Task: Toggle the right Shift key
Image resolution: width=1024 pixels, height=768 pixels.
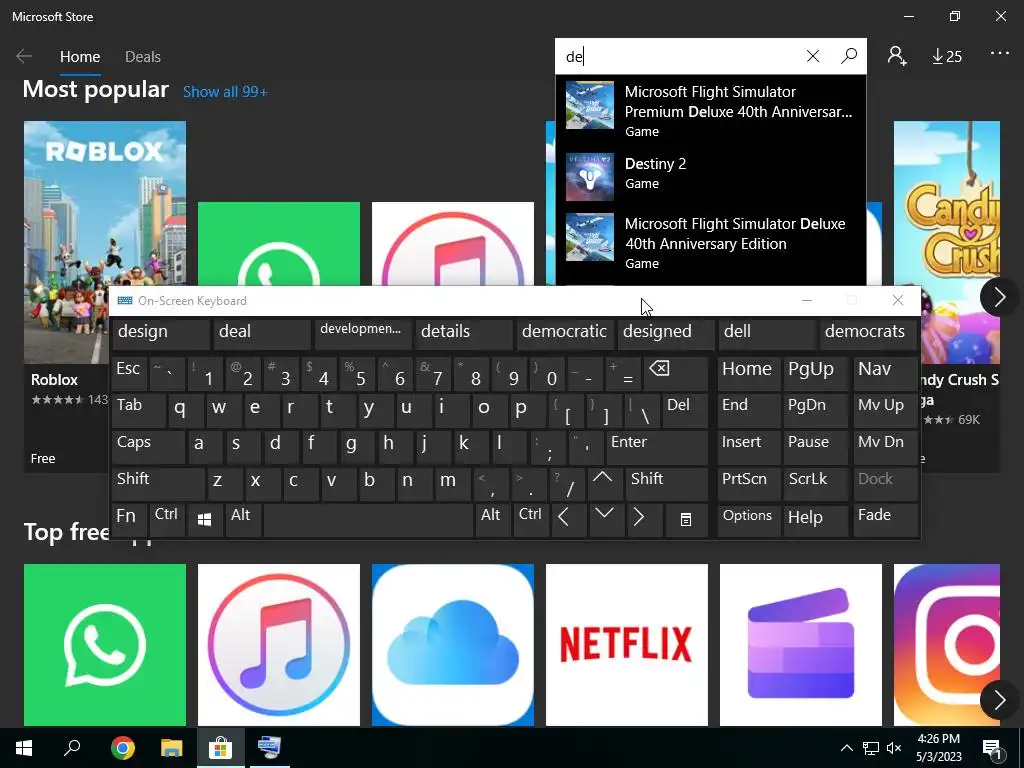Action: click(666, 483)
